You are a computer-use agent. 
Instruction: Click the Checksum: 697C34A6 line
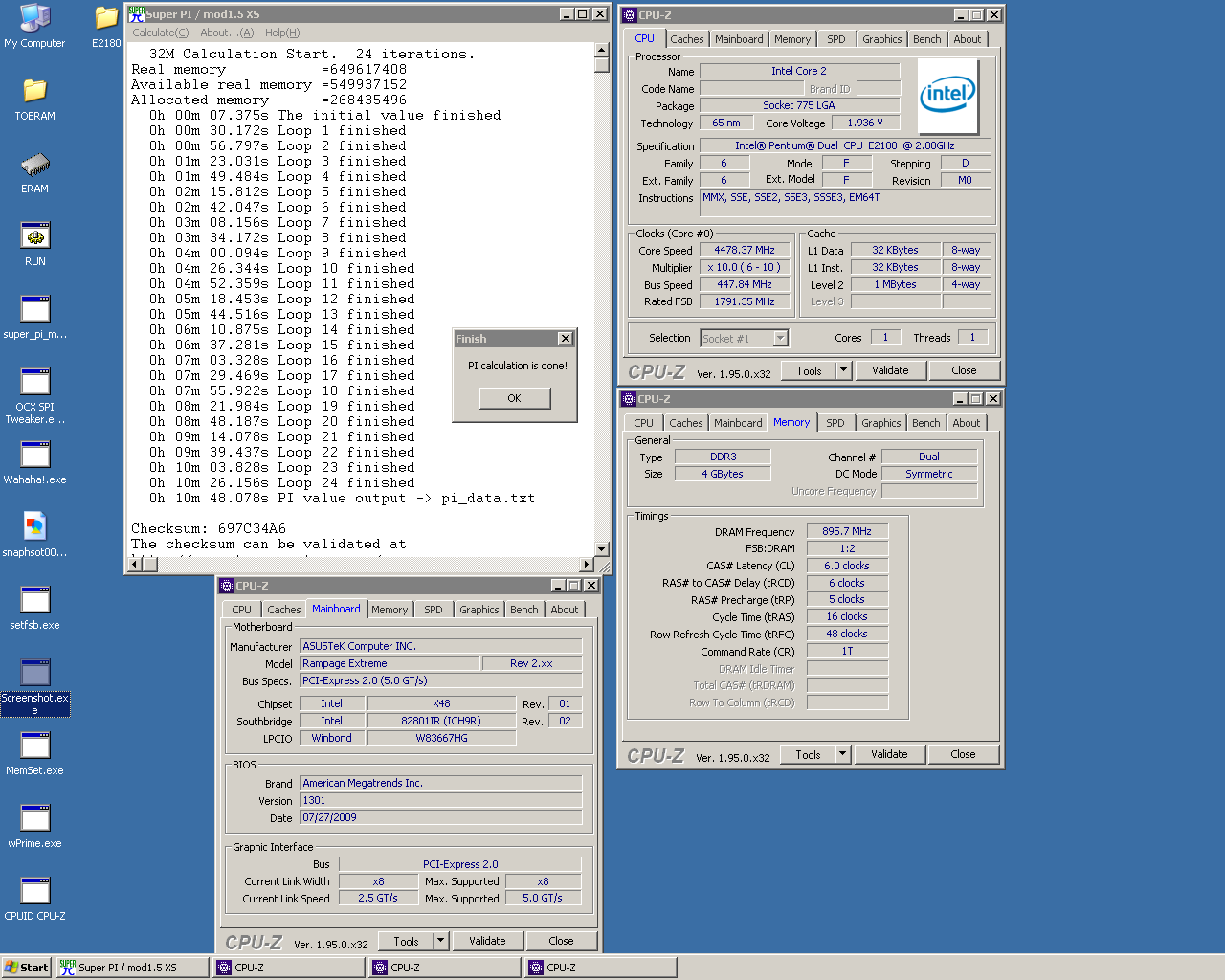coord(209,528)
